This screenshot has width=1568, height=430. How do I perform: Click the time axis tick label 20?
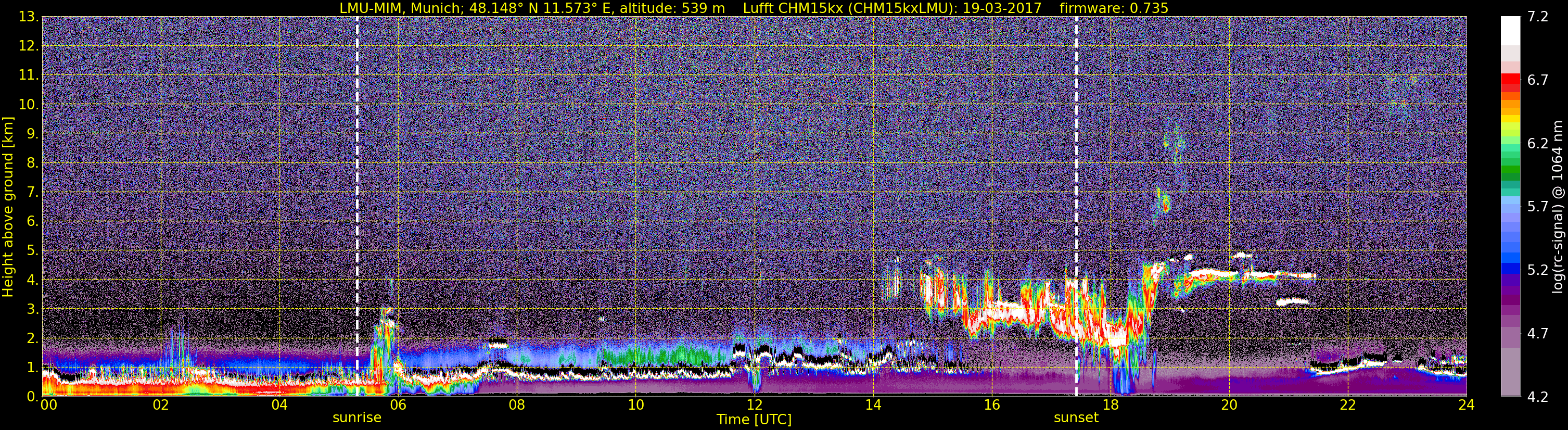click(x=1229, y=405)
